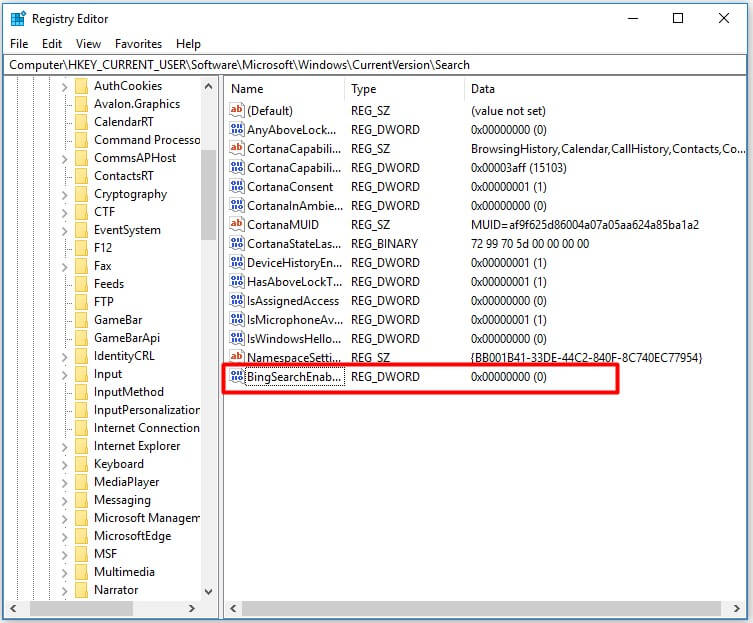Click the AuthCookies folder icon
Screen dimensions: 753x623
click(82, 86)
